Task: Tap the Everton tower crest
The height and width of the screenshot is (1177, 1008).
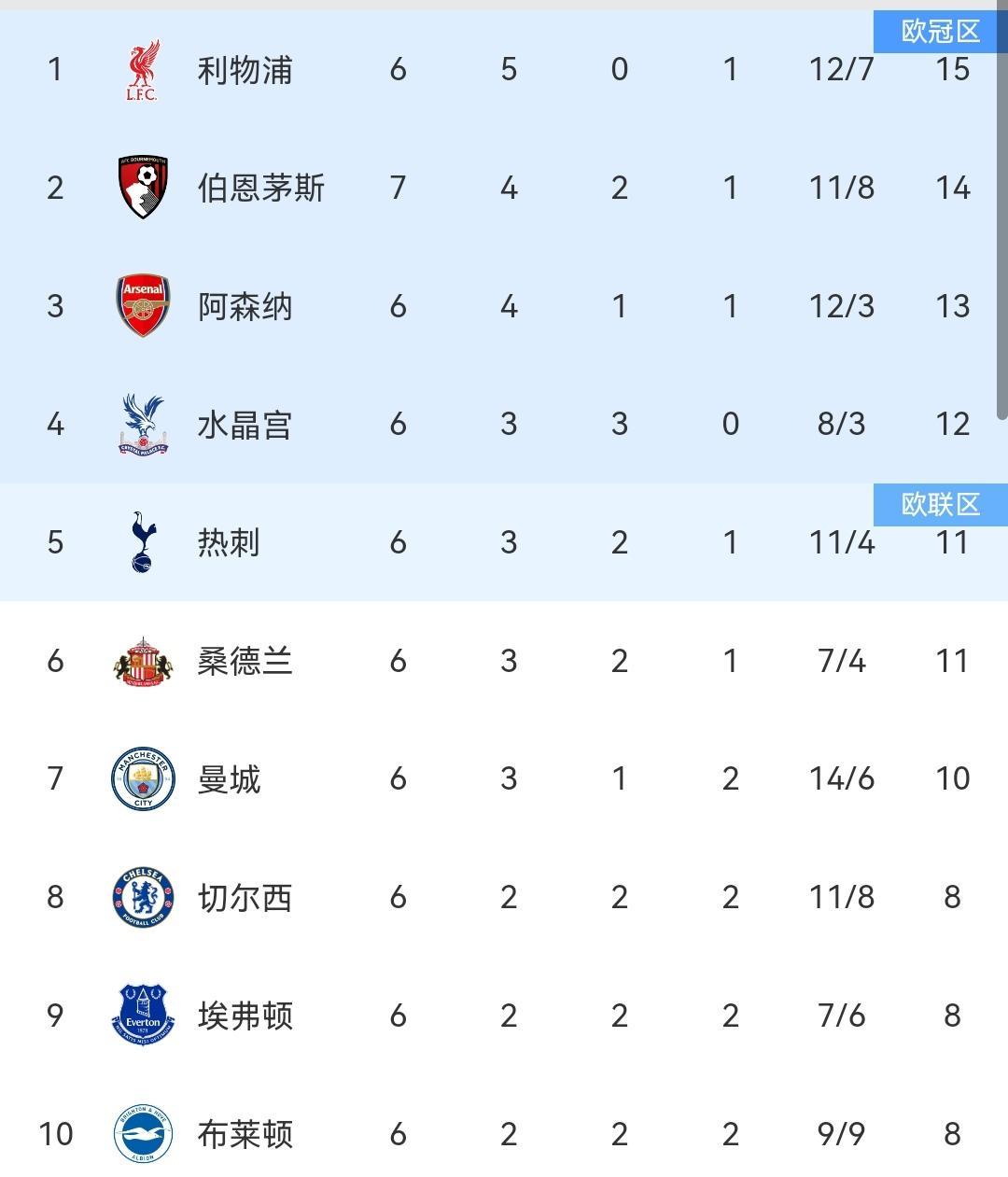Action: tap(143, 1016)
